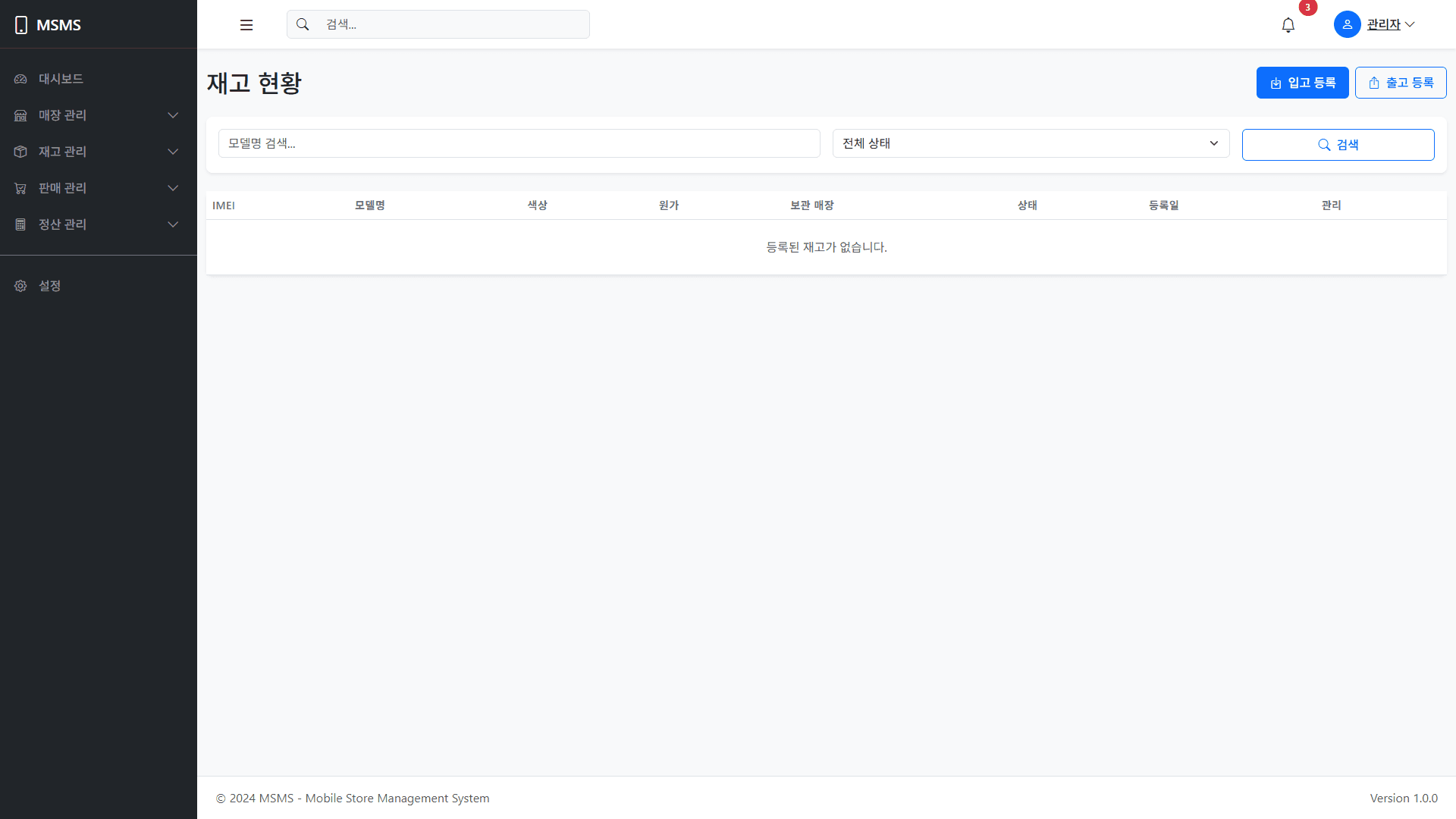Click the 모델명 검색 input field

[519, 143]
